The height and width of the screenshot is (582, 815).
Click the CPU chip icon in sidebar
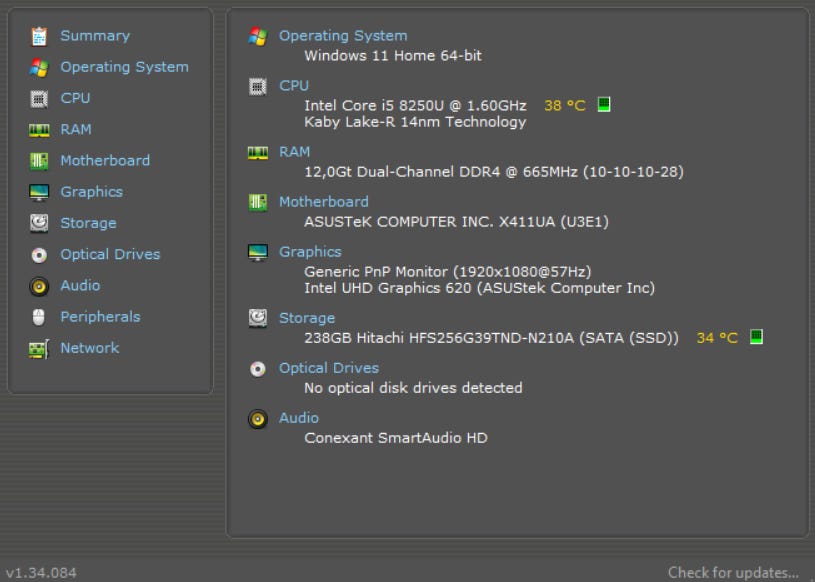coord(39,99)
